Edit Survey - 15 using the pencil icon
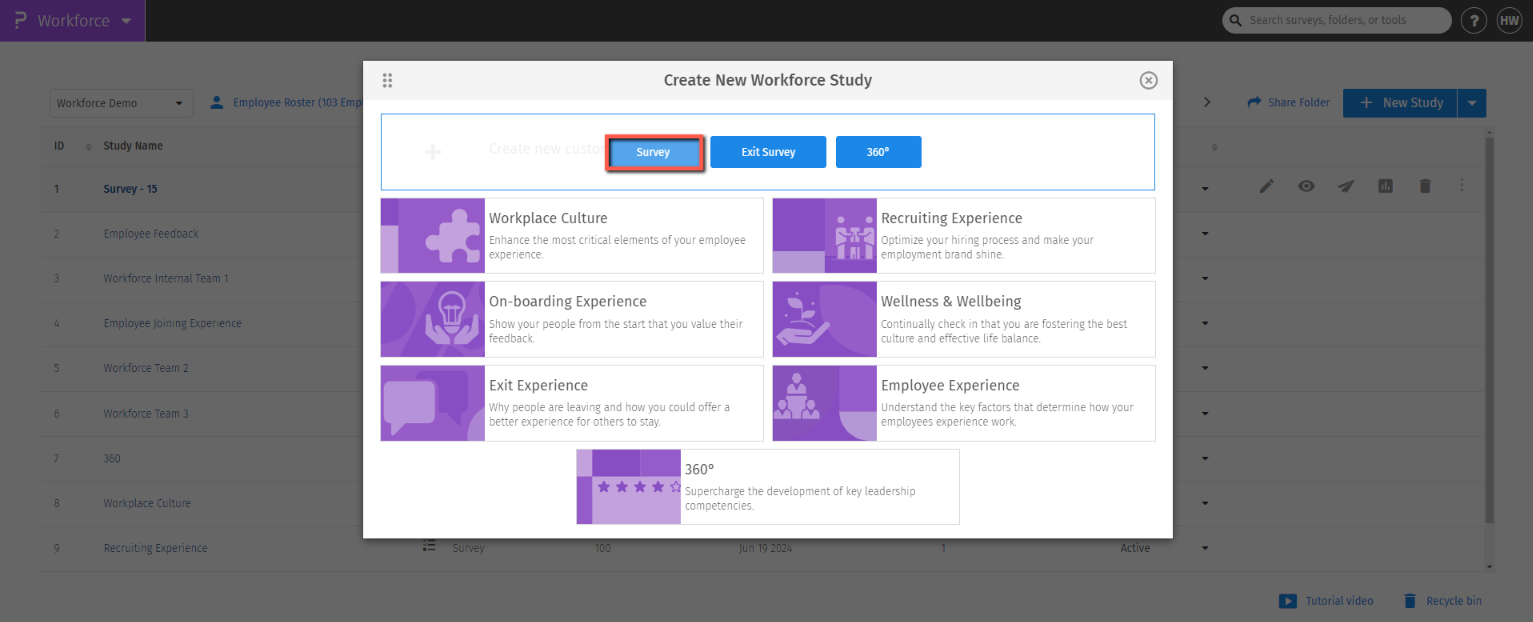 coord(1266,186)
